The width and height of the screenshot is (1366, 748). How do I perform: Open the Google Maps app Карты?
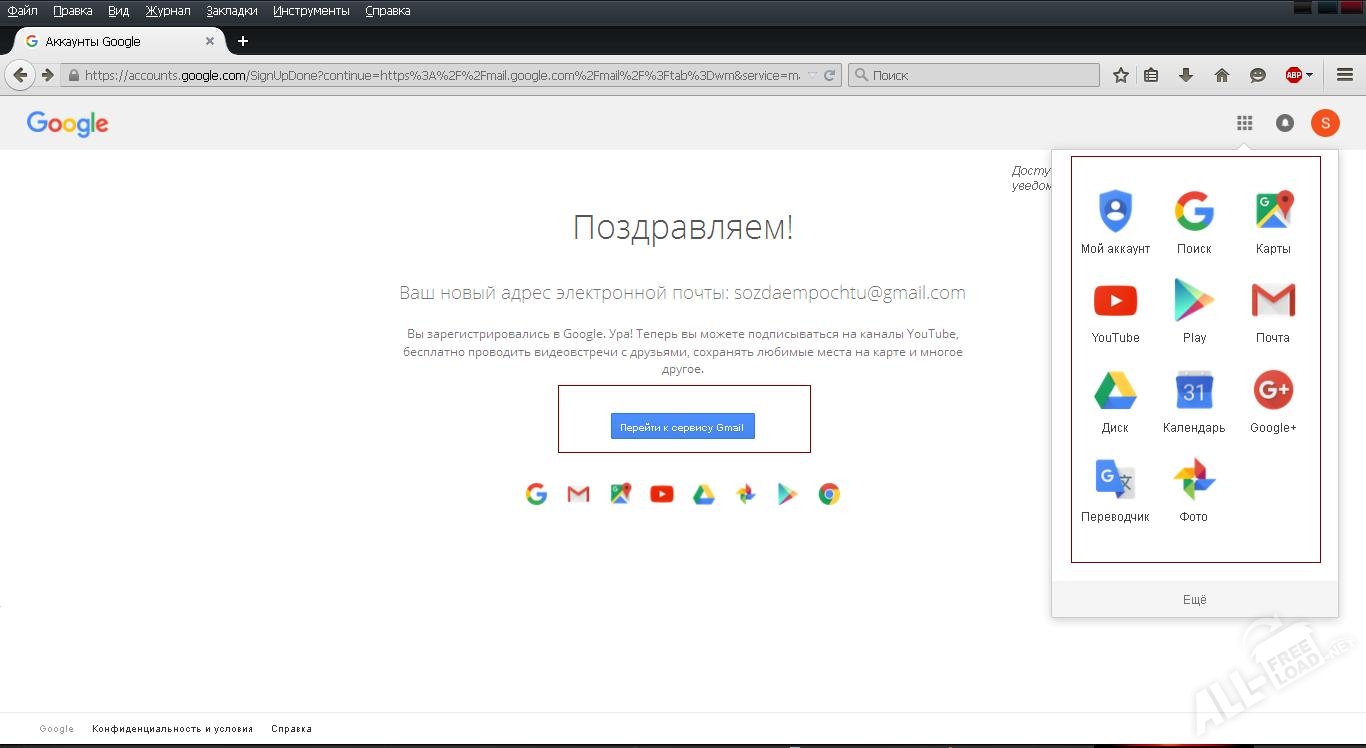point(1272,210)
